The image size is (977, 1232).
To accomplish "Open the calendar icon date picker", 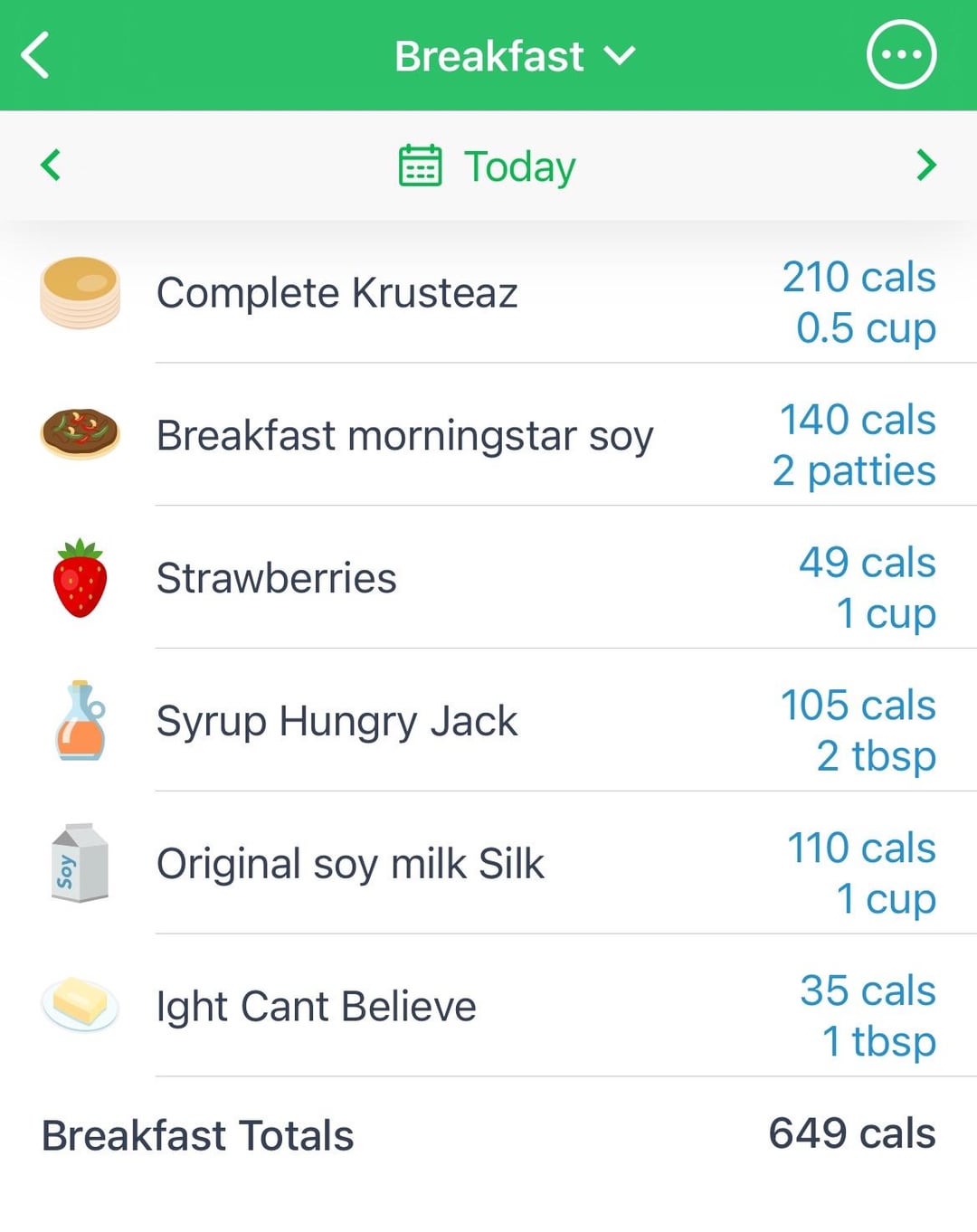I will click(x=420, y=166).
